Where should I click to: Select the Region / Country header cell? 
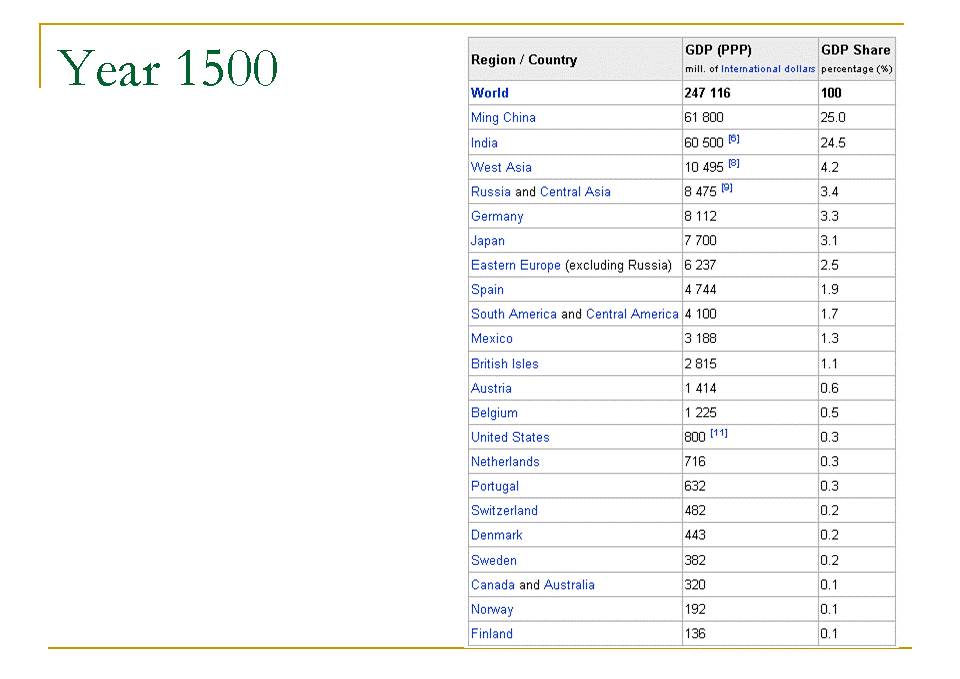pos(524,60)
